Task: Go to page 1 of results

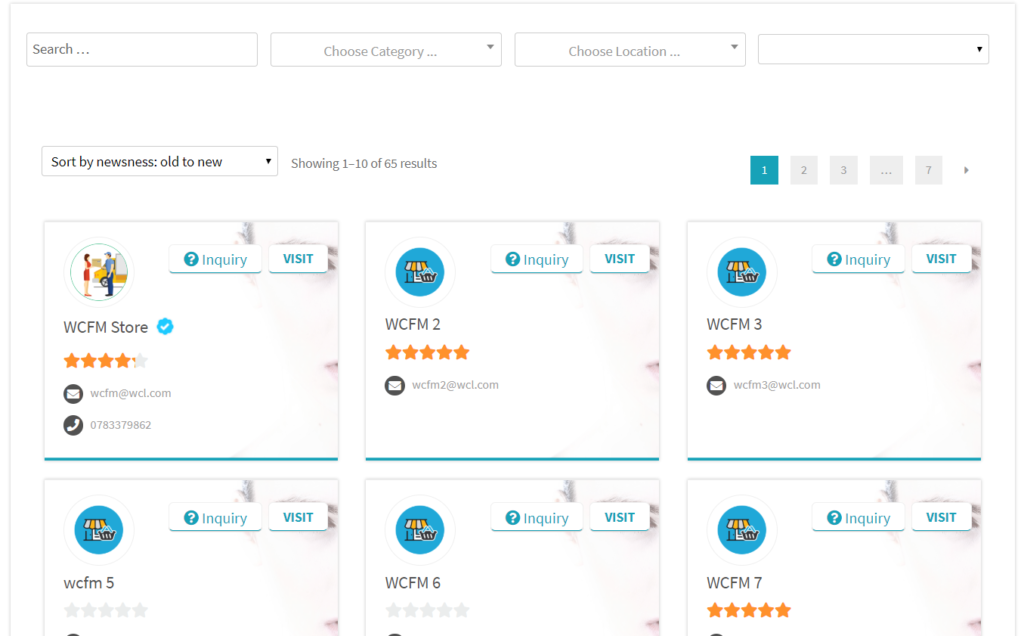Action: [764, 170]
